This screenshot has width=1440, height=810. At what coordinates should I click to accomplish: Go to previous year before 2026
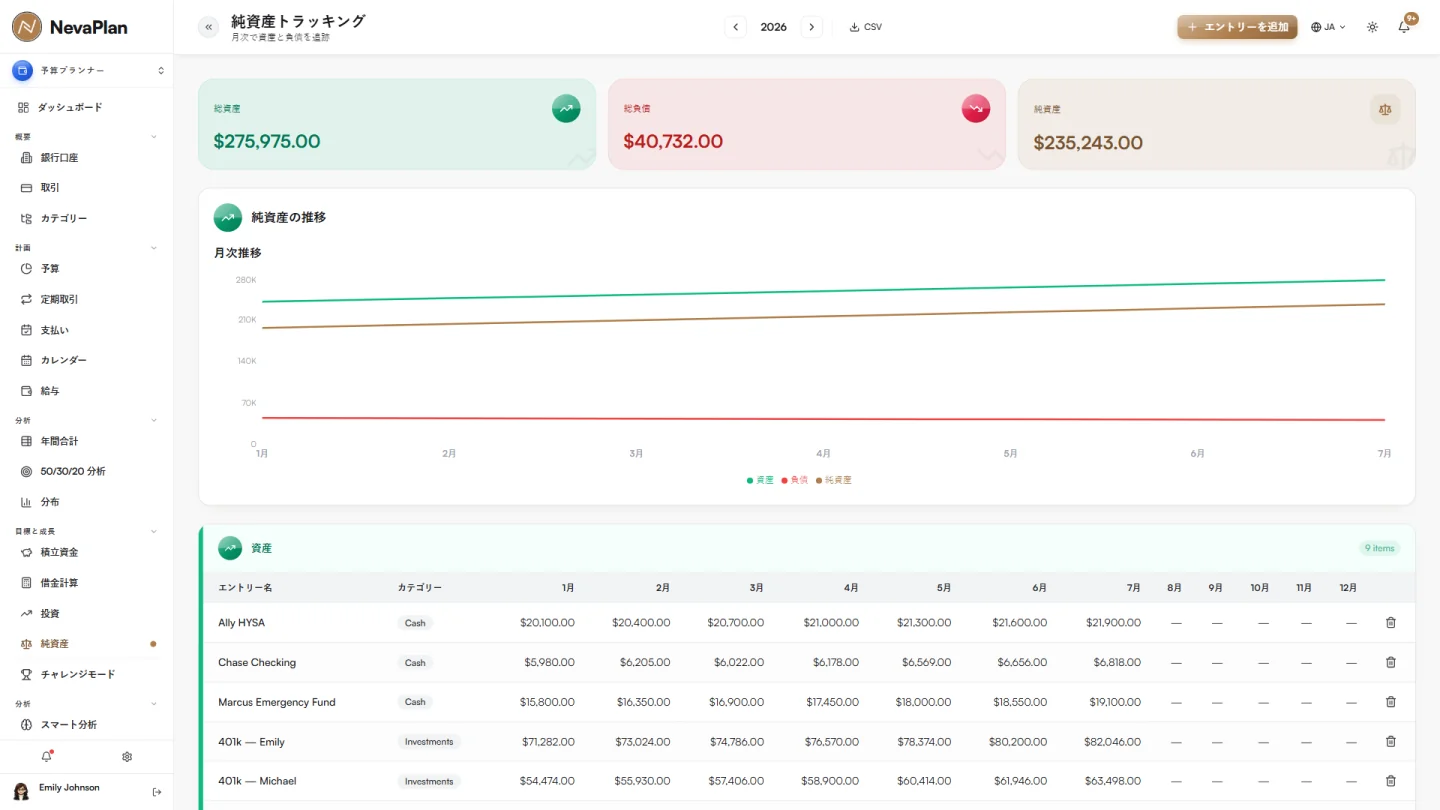coord(736,27)
